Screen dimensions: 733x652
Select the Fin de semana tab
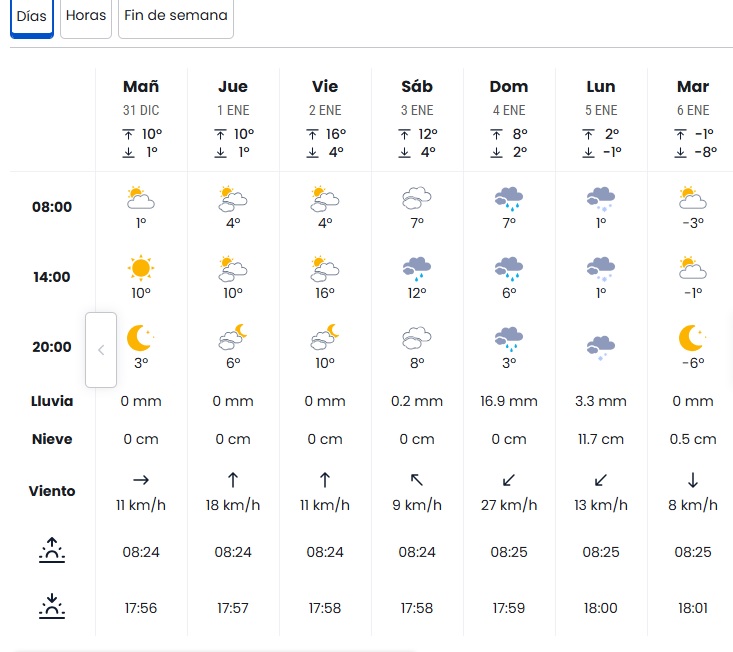click(x=176, y=17)
